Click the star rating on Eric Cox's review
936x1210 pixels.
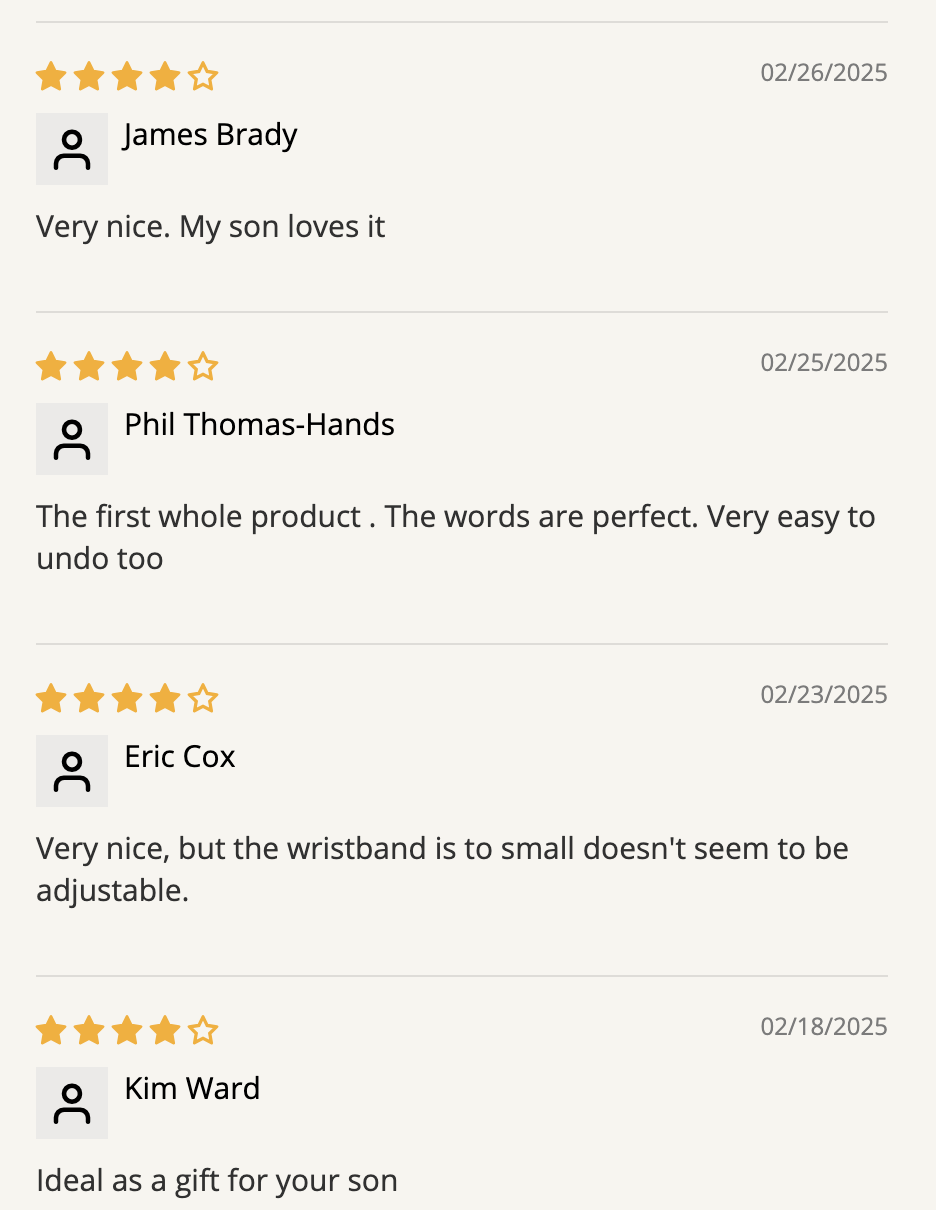pyautogui.click(x=127, y=699)
